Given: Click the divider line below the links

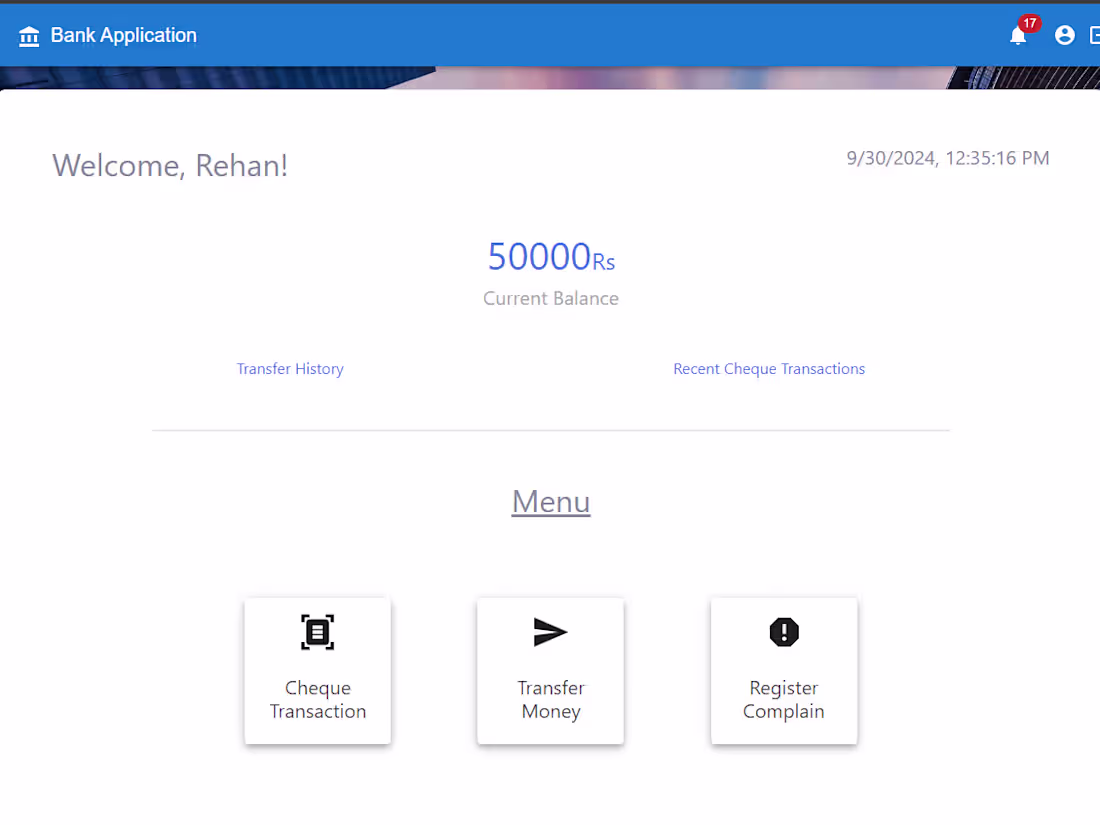Looking at the screenshot, I should coord(550,430).
